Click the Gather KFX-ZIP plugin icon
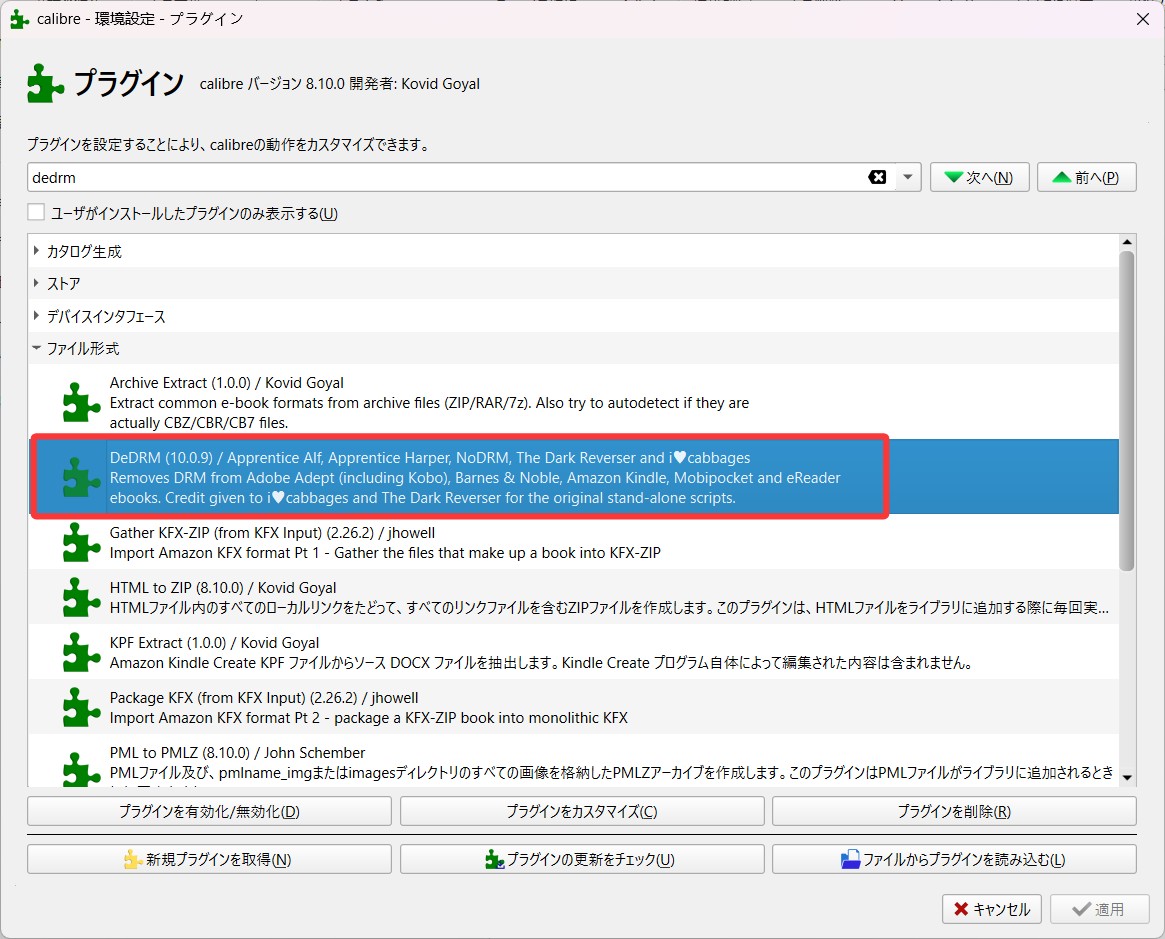 pos(81,542)
